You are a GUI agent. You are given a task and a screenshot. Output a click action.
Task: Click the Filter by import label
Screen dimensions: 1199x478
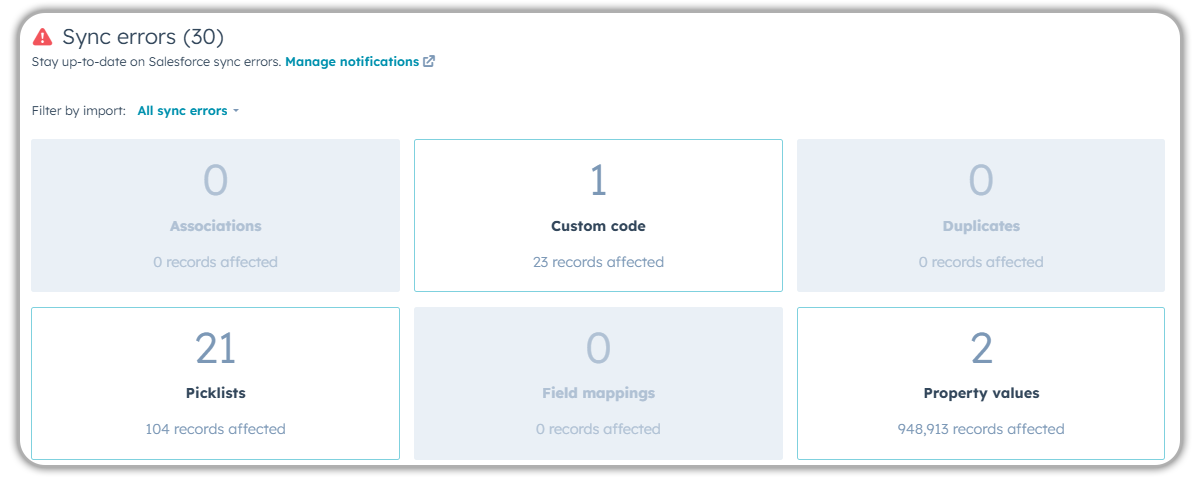click(x=79, y=111)
